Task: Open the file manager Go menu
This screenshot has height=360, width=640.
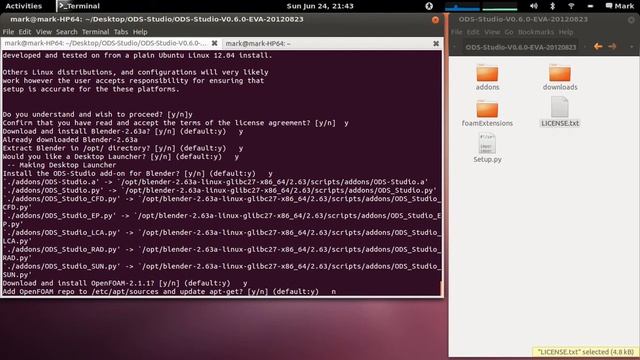Action: pyautogui.click(x=509, y=32)
